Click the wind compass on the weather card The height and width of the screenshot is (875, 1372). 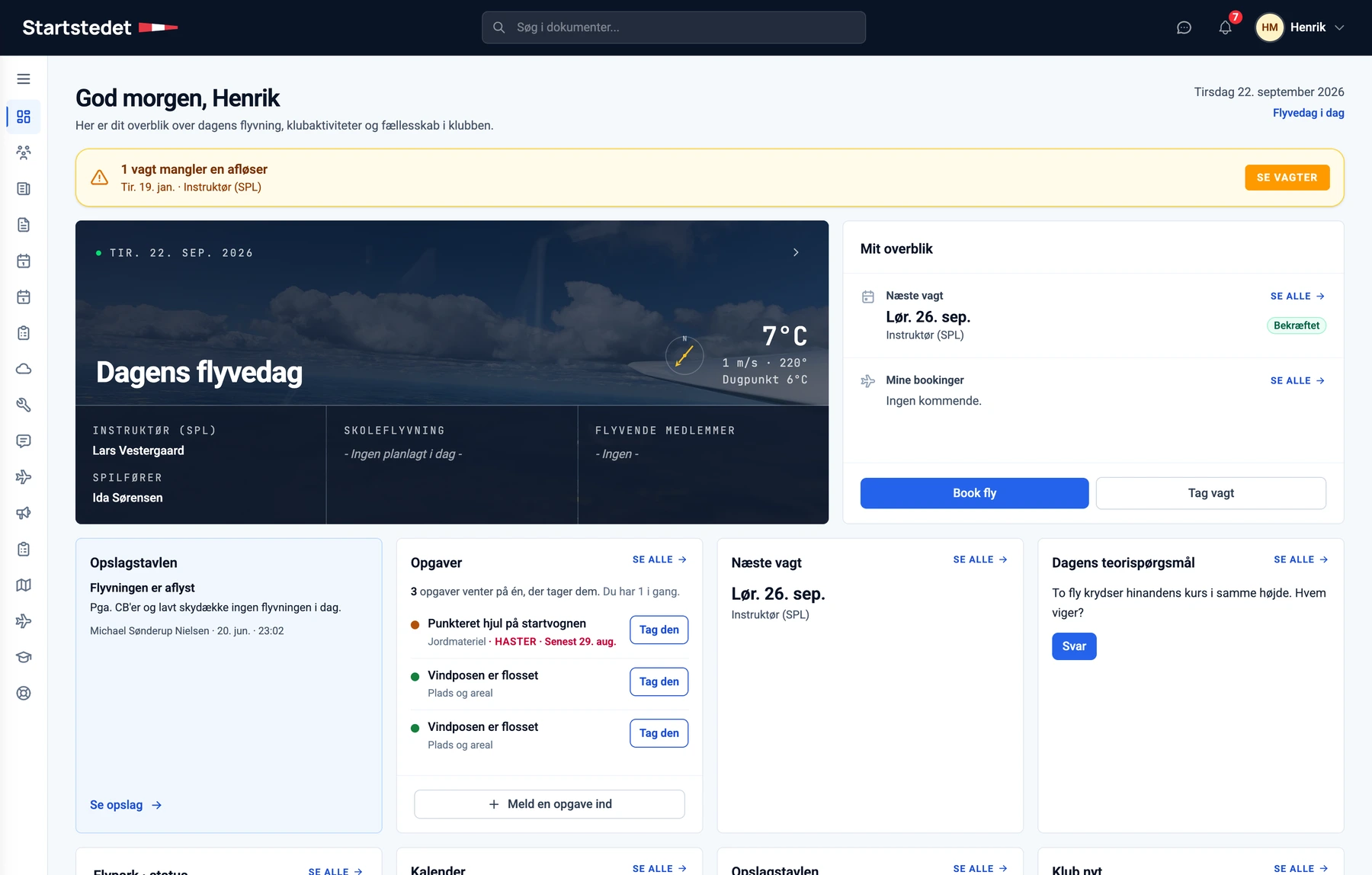click(x=684, y=355)
